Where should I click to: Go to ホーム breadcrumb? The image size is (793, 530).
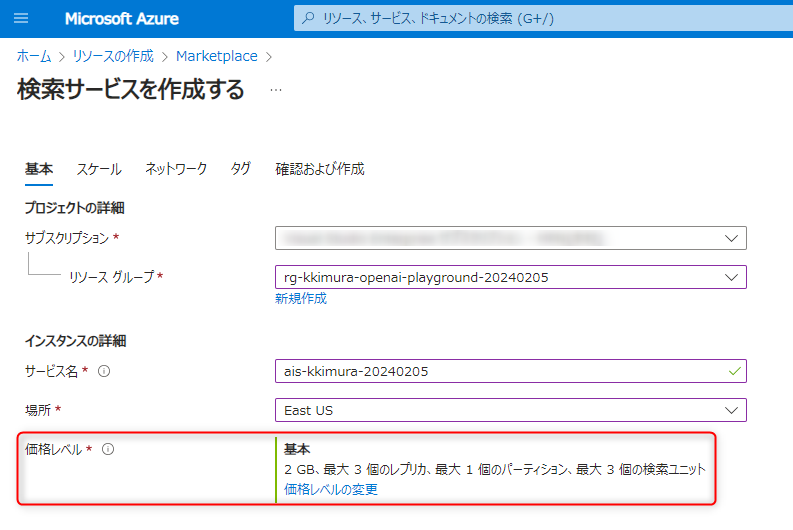(x=34, y=56)
